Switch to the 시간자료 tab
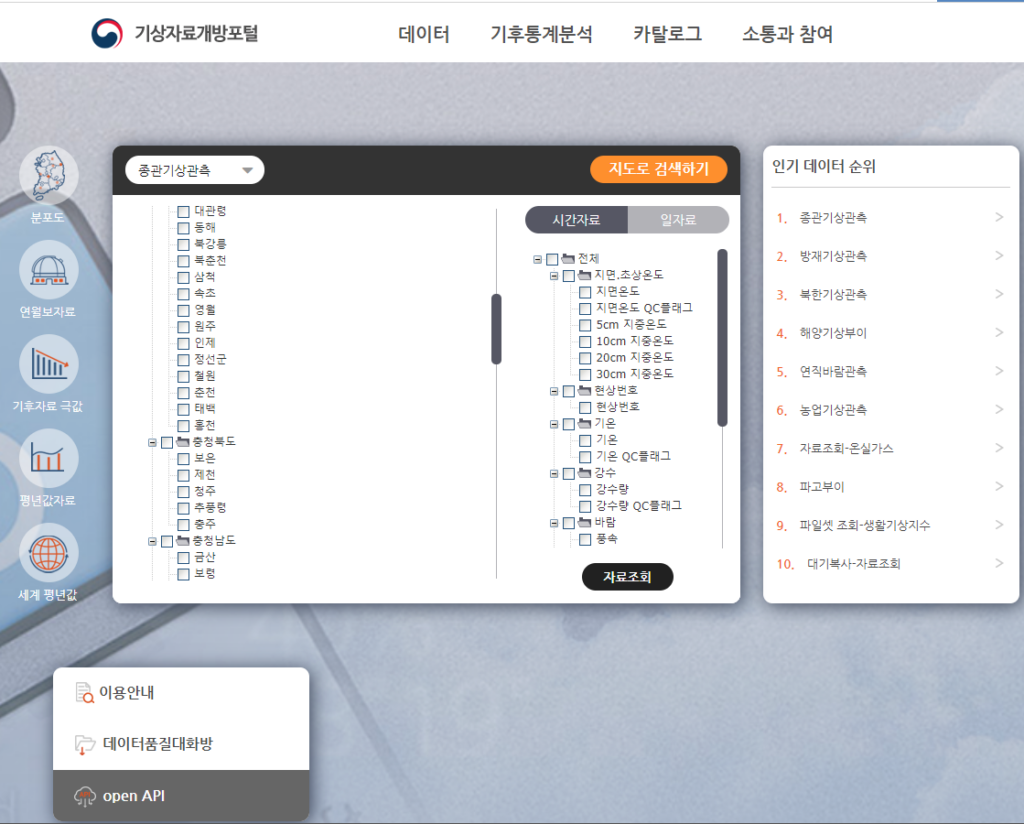The height and width of the screenshot is (824, 1024). (576, 220)
